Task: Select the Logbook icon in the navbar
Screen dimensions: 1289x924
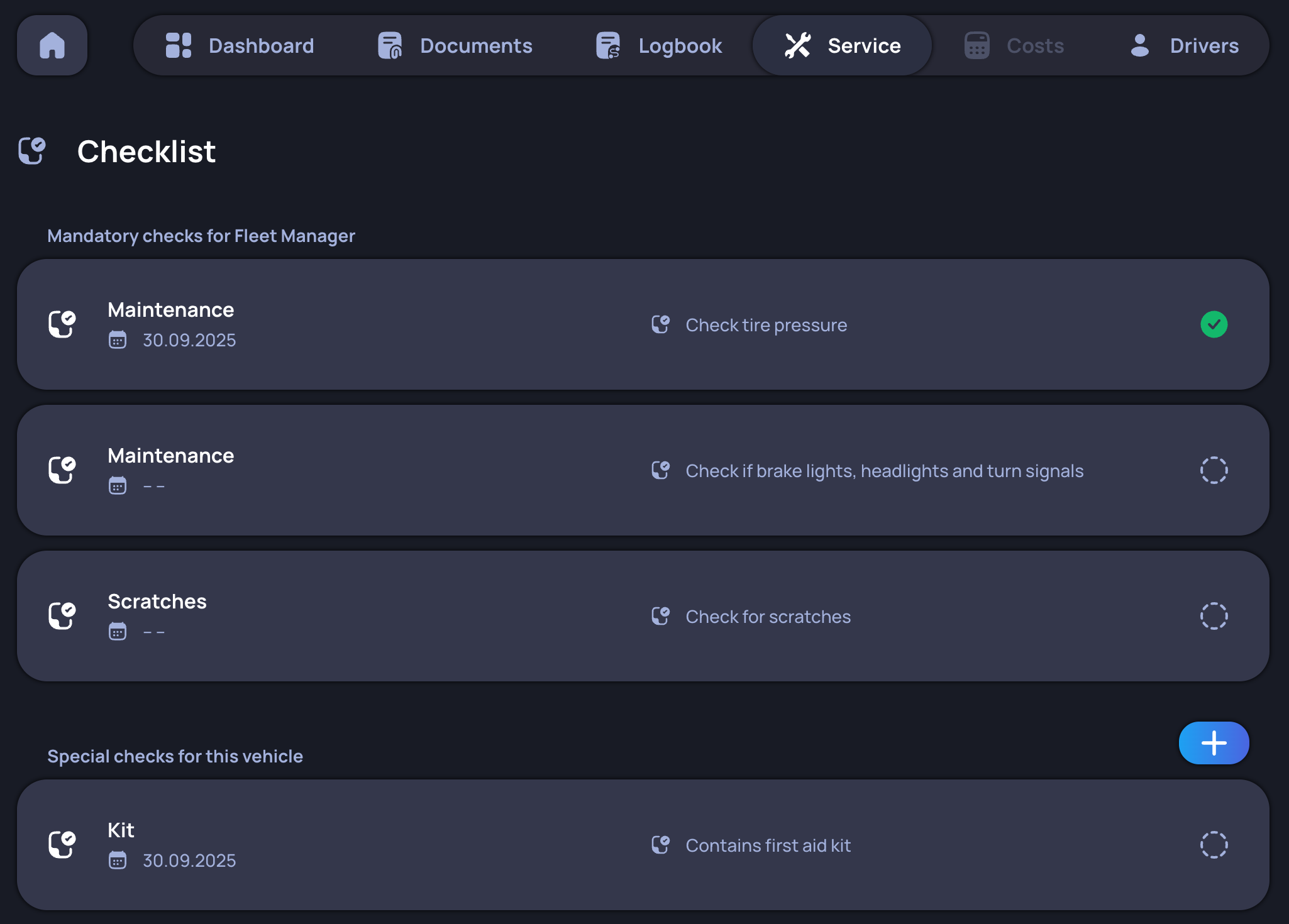Action: point(607,45)
